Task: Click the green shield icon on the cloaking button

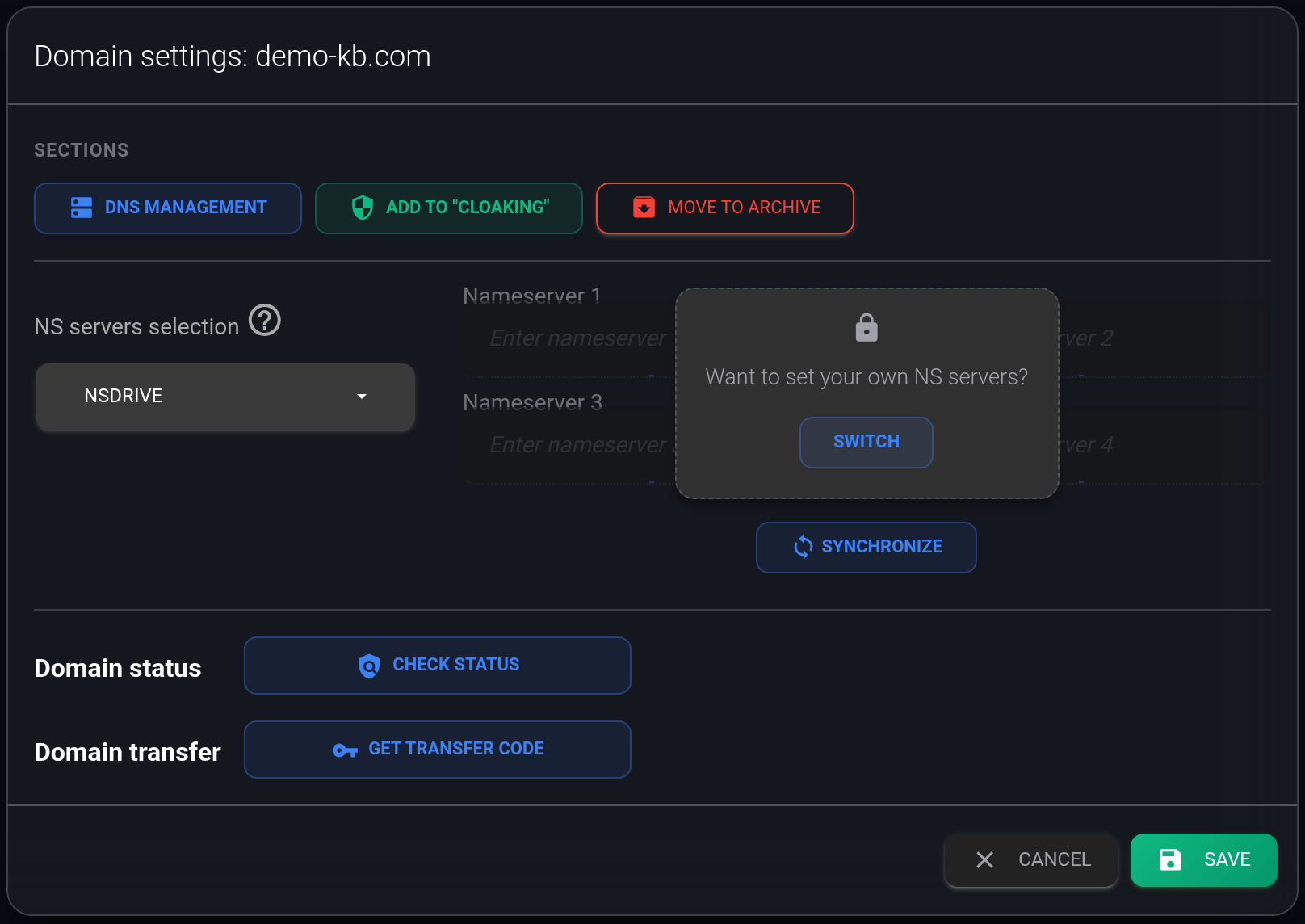Action: (x=363, y=208)
